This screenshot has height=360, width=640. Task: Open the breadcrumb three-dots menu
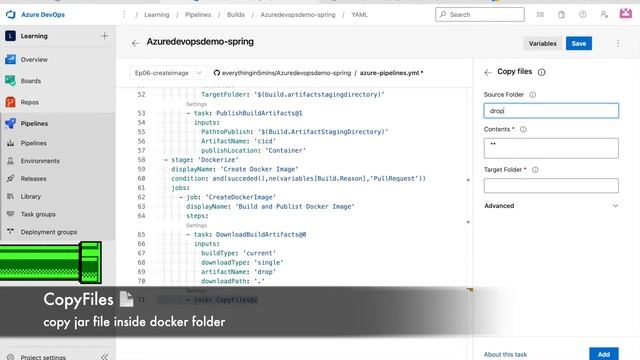124,15
